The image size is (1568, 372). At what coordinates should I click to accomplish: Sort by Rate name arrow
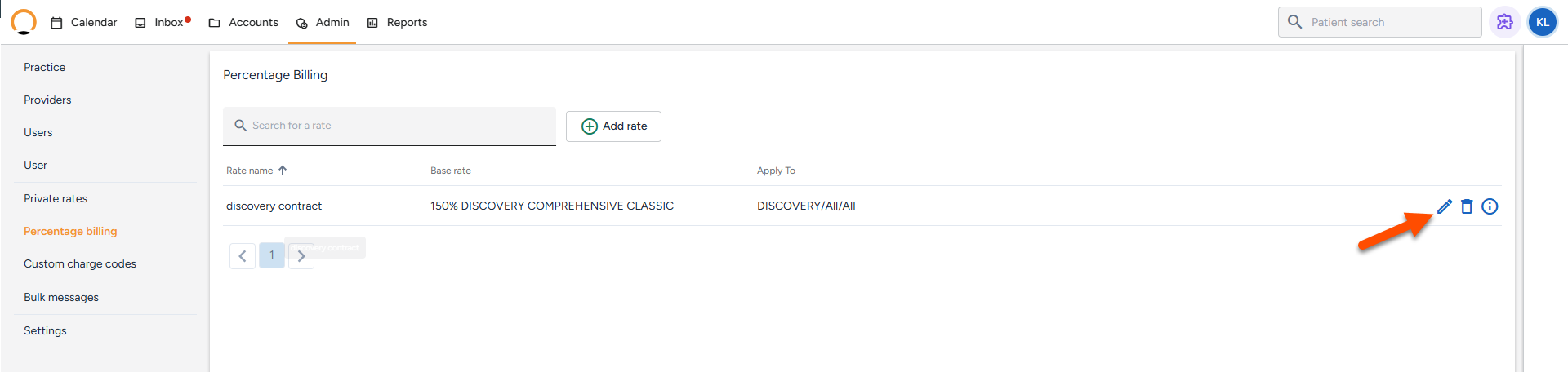283,170
